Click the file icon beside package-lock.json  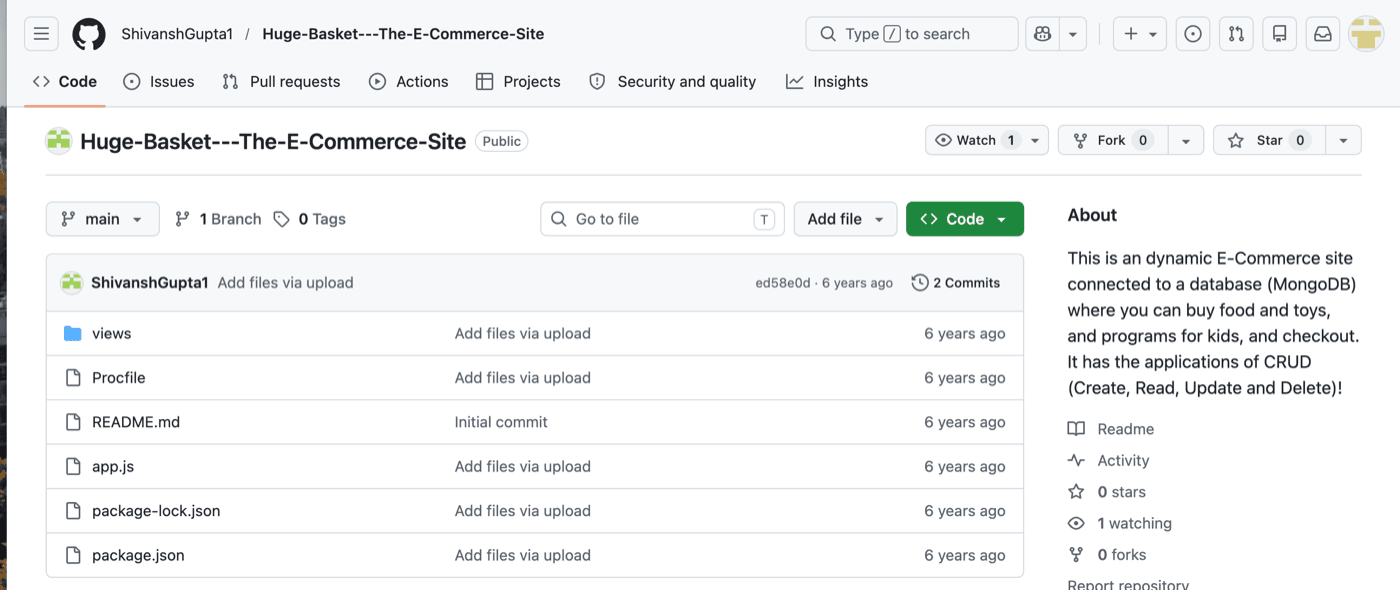[x=72, y=511]
